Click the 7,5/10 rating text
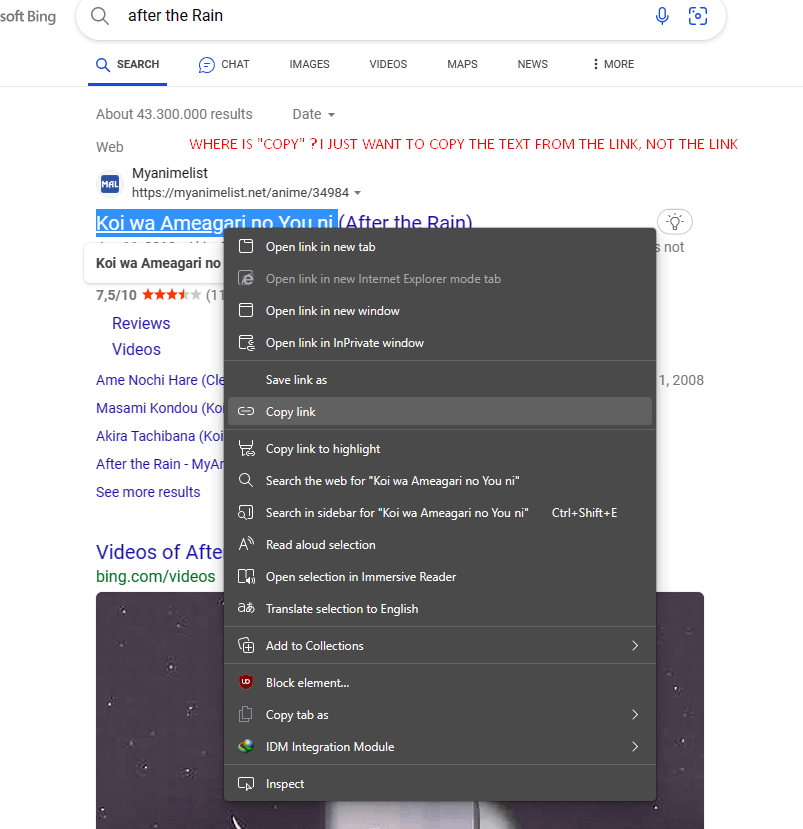The image size is (803, 829). (116, 294)
